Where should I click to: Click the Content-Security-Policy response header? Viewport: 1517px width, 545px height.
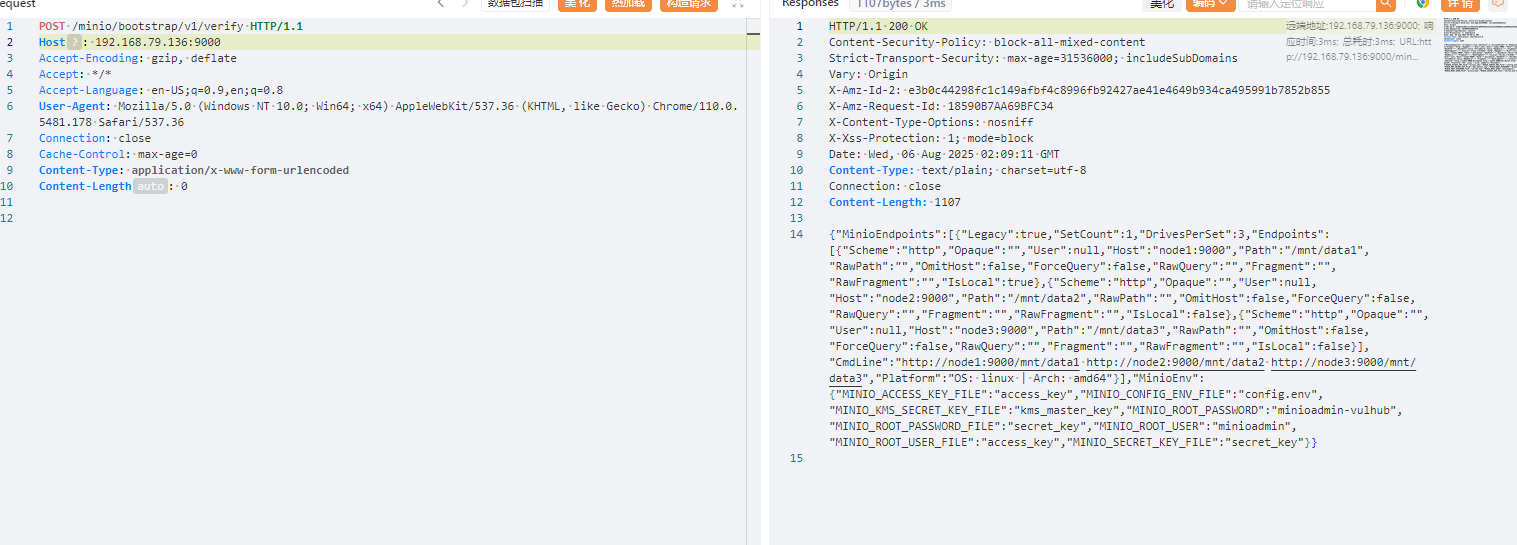[x=987, y=42]
